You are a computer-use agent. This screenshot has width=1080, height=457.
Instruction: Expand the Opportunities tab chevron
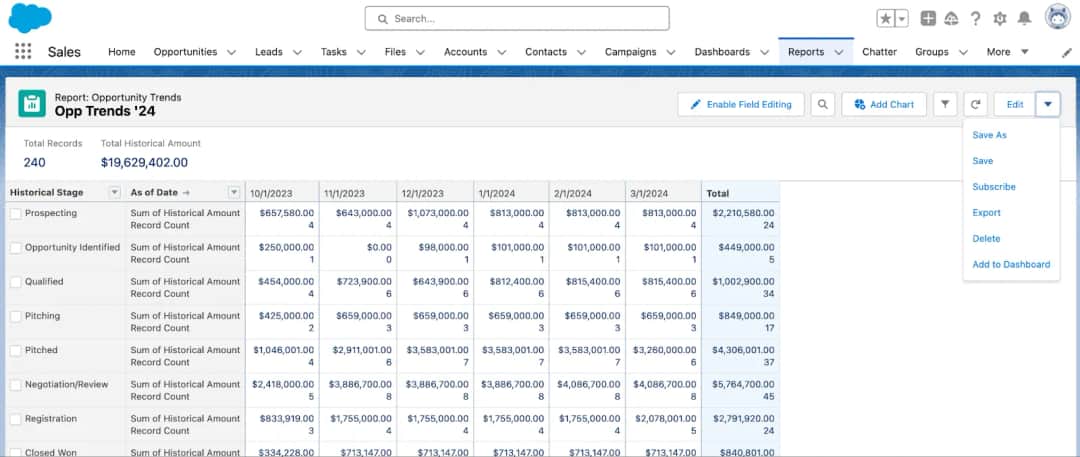[x=231, y=52]
